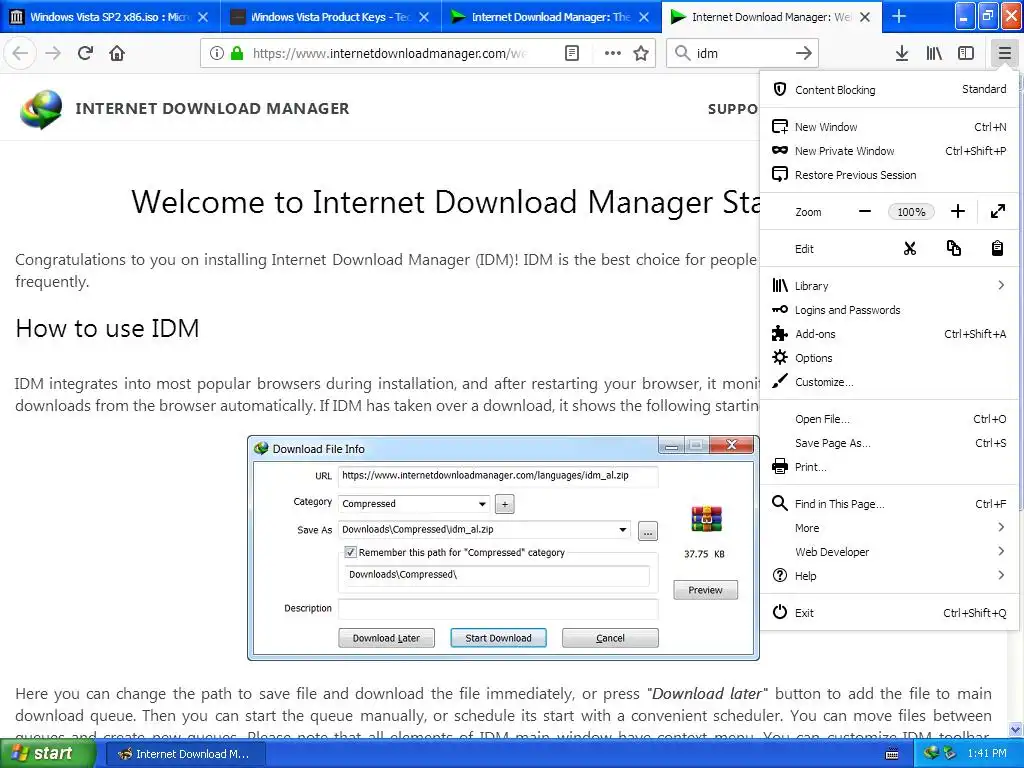This screenshot has width=1024, height=768.
Task: Click IDM tray icon in taskbar
Action: click(931, 753)
